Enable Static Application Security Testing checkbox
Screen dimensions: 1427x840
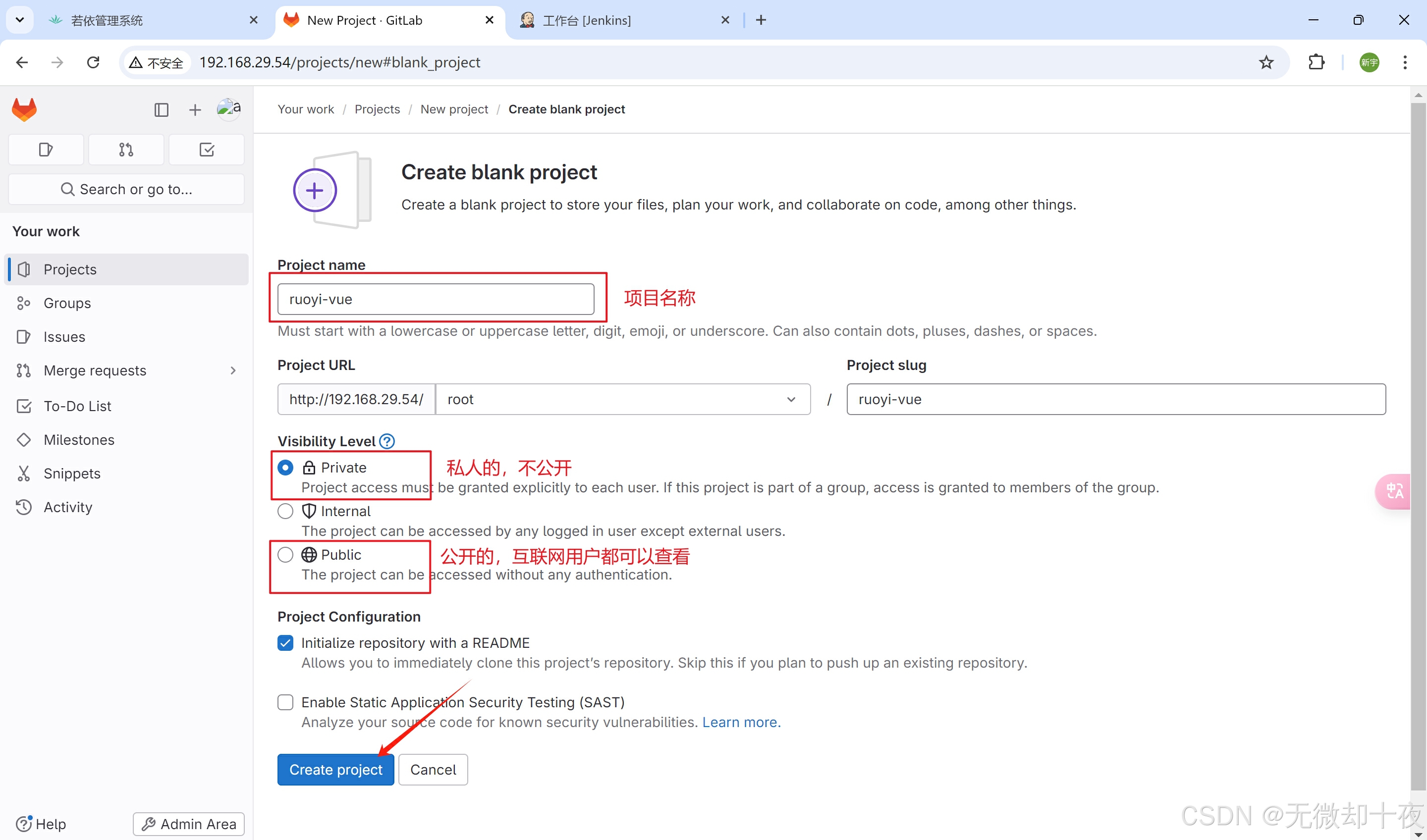click(x=285, y=702)
